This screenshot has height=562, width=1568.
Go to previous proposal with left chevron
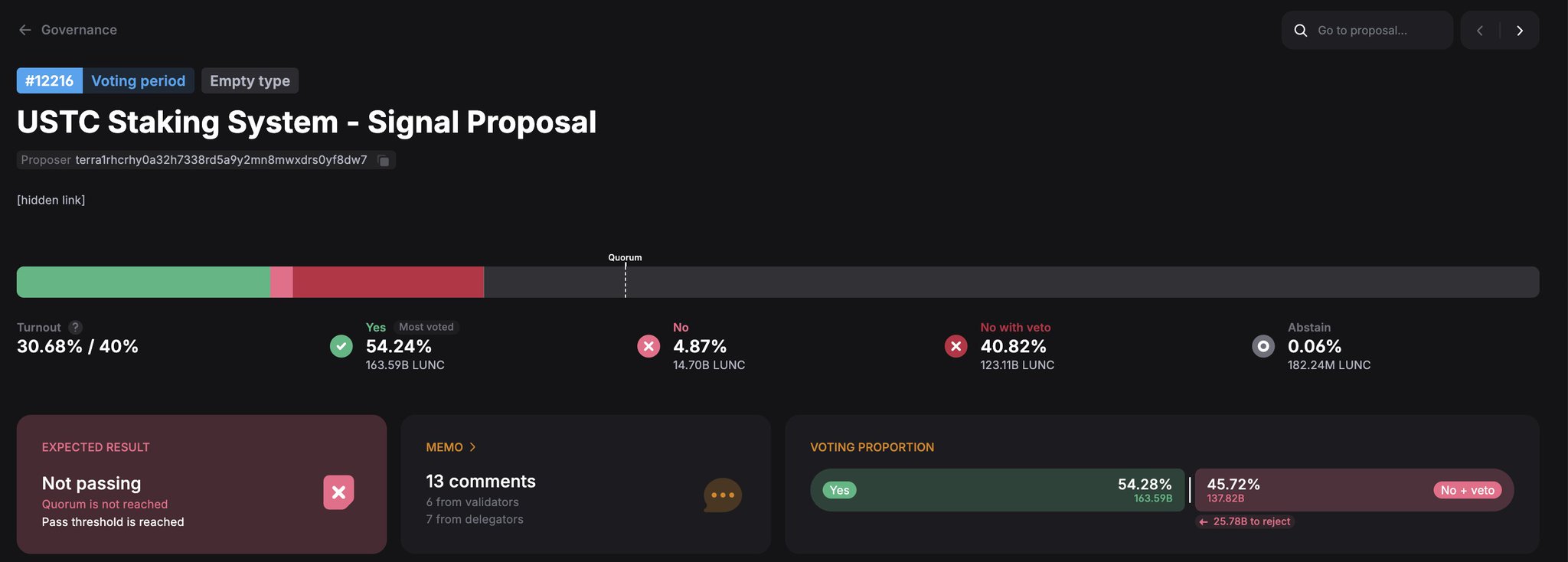point(1480,31)
